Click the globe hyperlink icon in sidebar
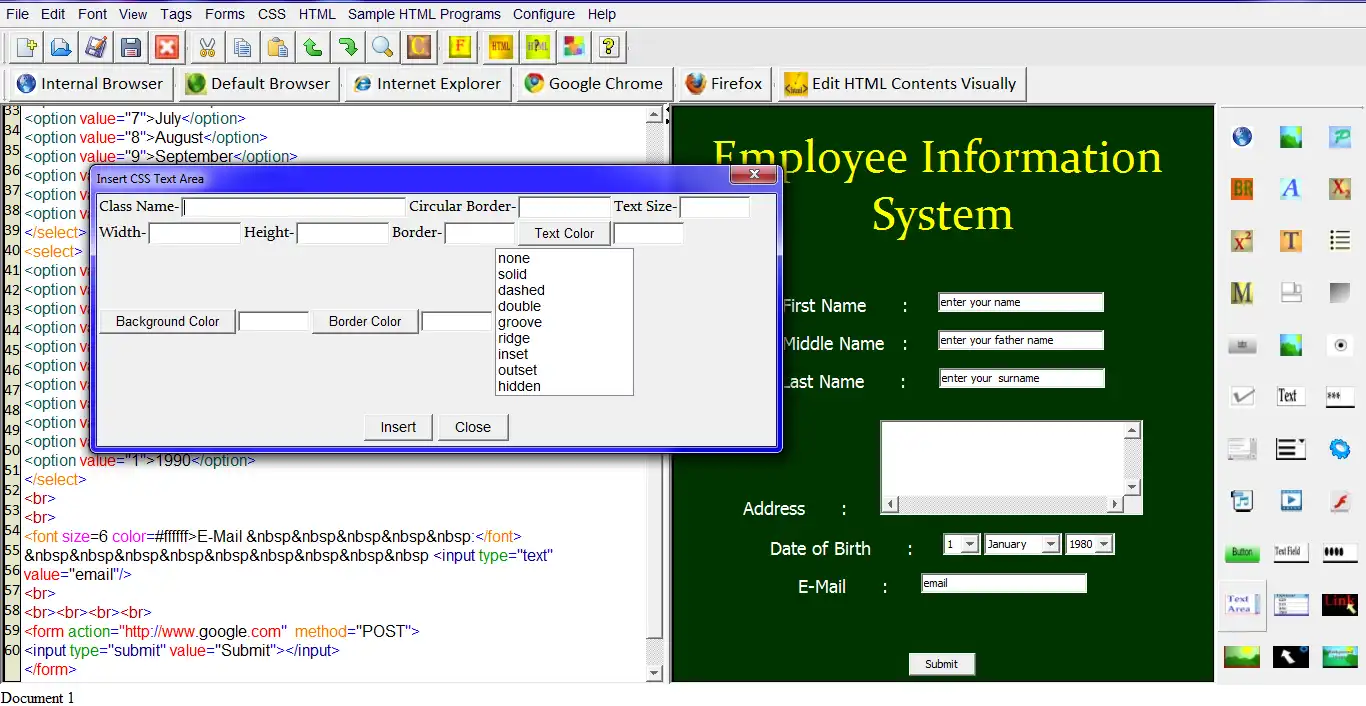This screenshot has width=1366, height=706. click(x=1242, y=137)
